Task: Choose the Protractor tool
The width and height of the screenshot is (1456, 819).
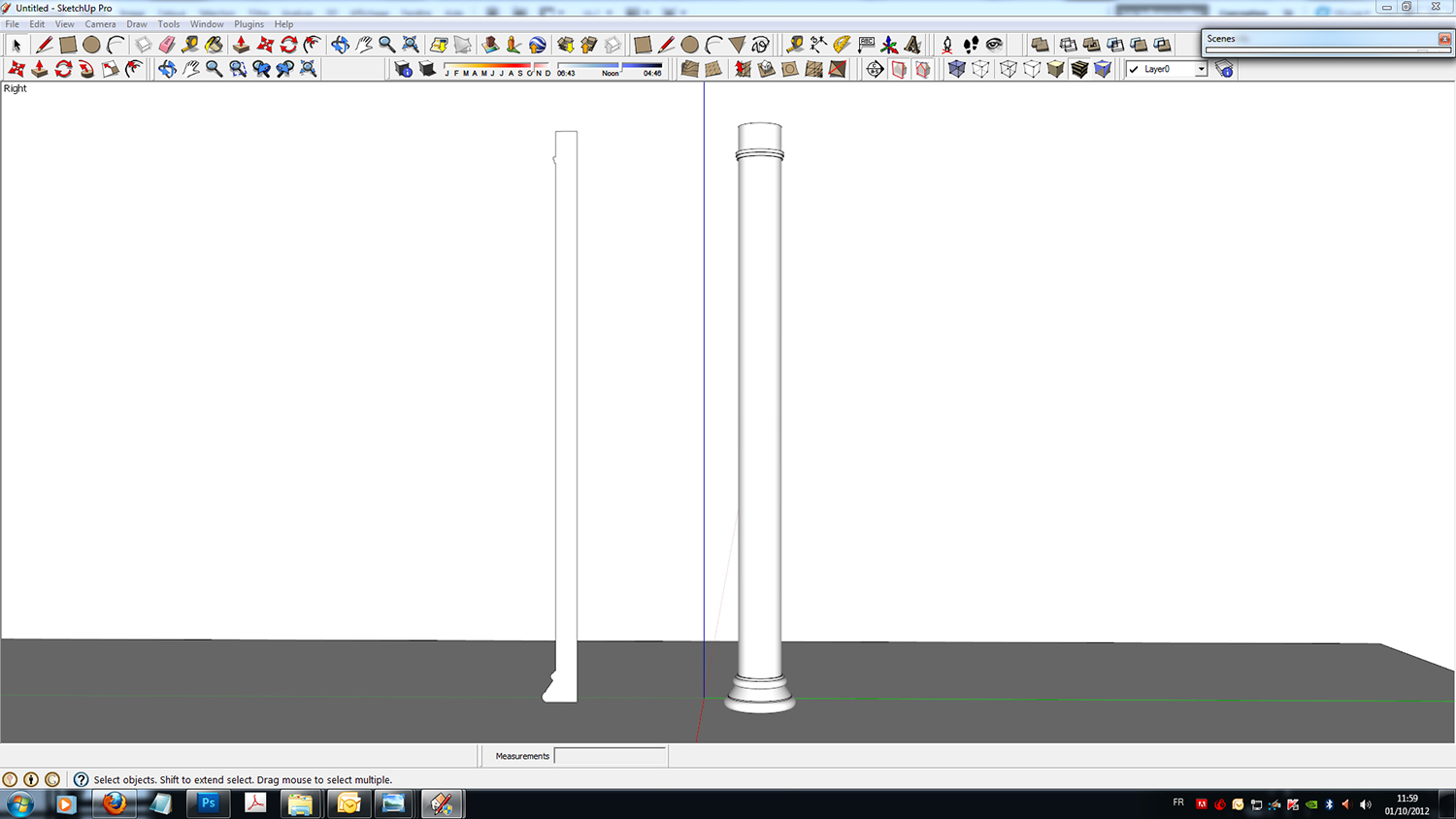Action: point(842,45)
